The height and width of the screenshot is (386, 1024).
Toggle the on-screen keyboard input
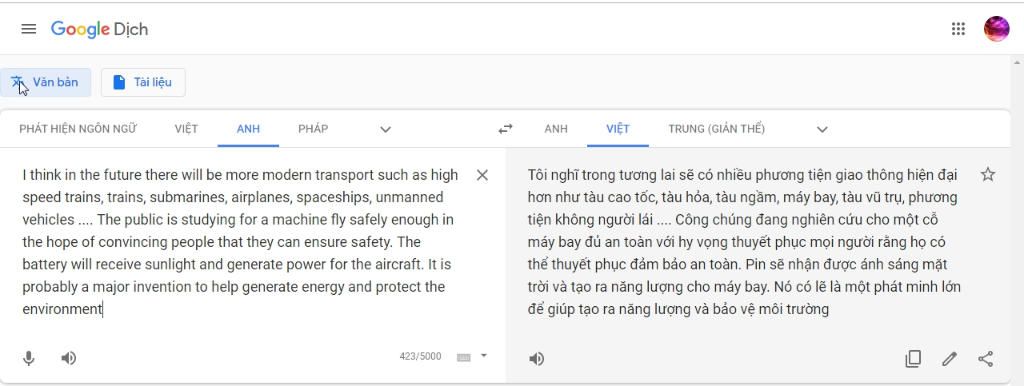[464, 357]
